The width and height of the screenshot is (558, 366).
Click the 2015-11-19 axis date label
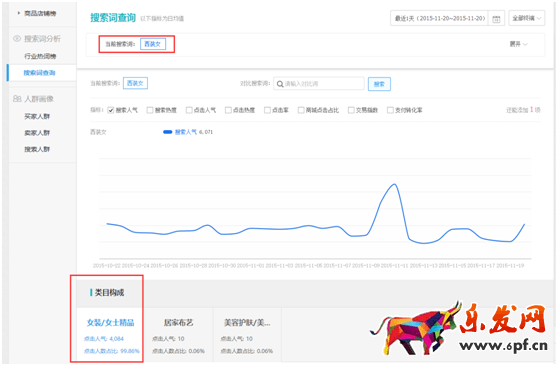[510, 266]
